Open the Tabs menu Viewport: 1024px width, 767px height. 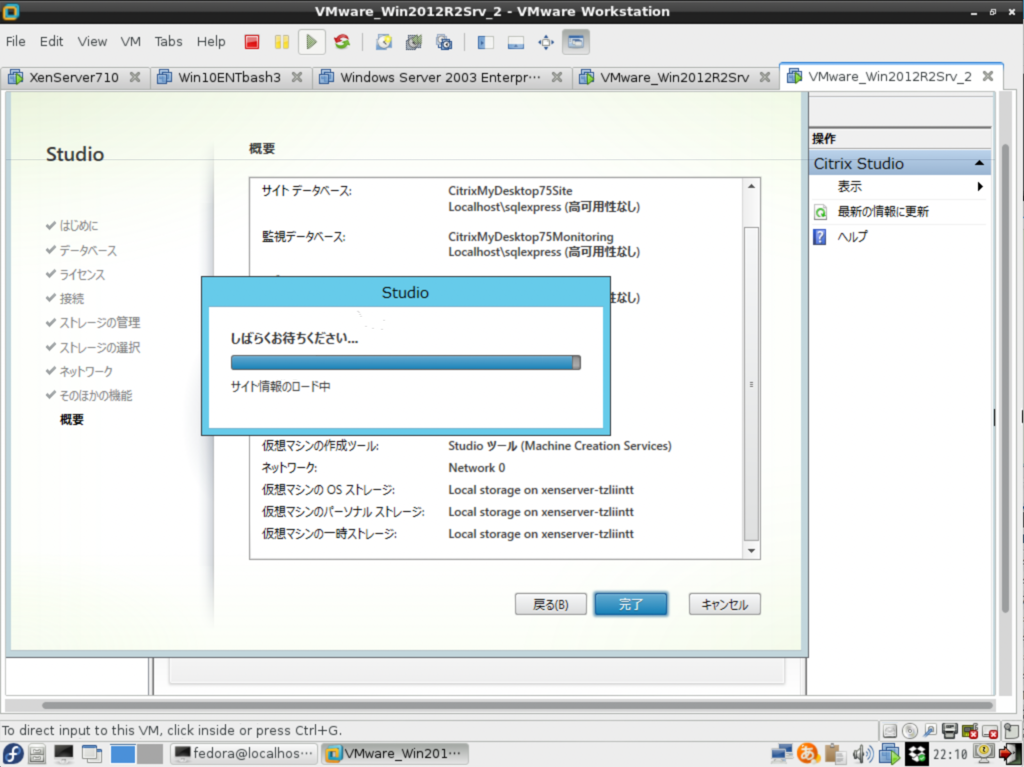coord(168,41)
